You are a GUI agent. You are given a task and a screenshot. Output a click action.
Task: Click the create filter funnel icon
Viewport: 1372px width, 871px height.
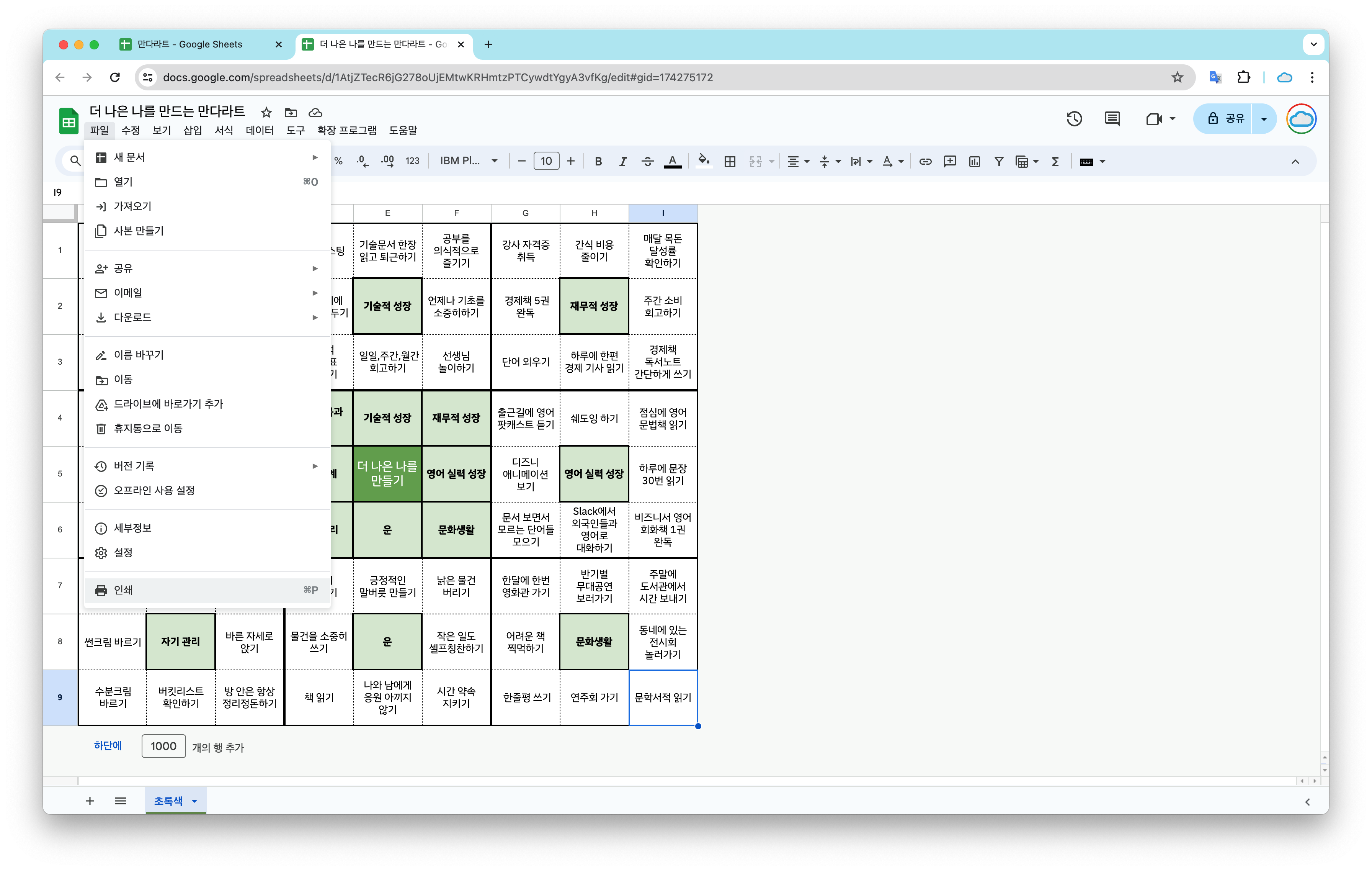(999, 161)
